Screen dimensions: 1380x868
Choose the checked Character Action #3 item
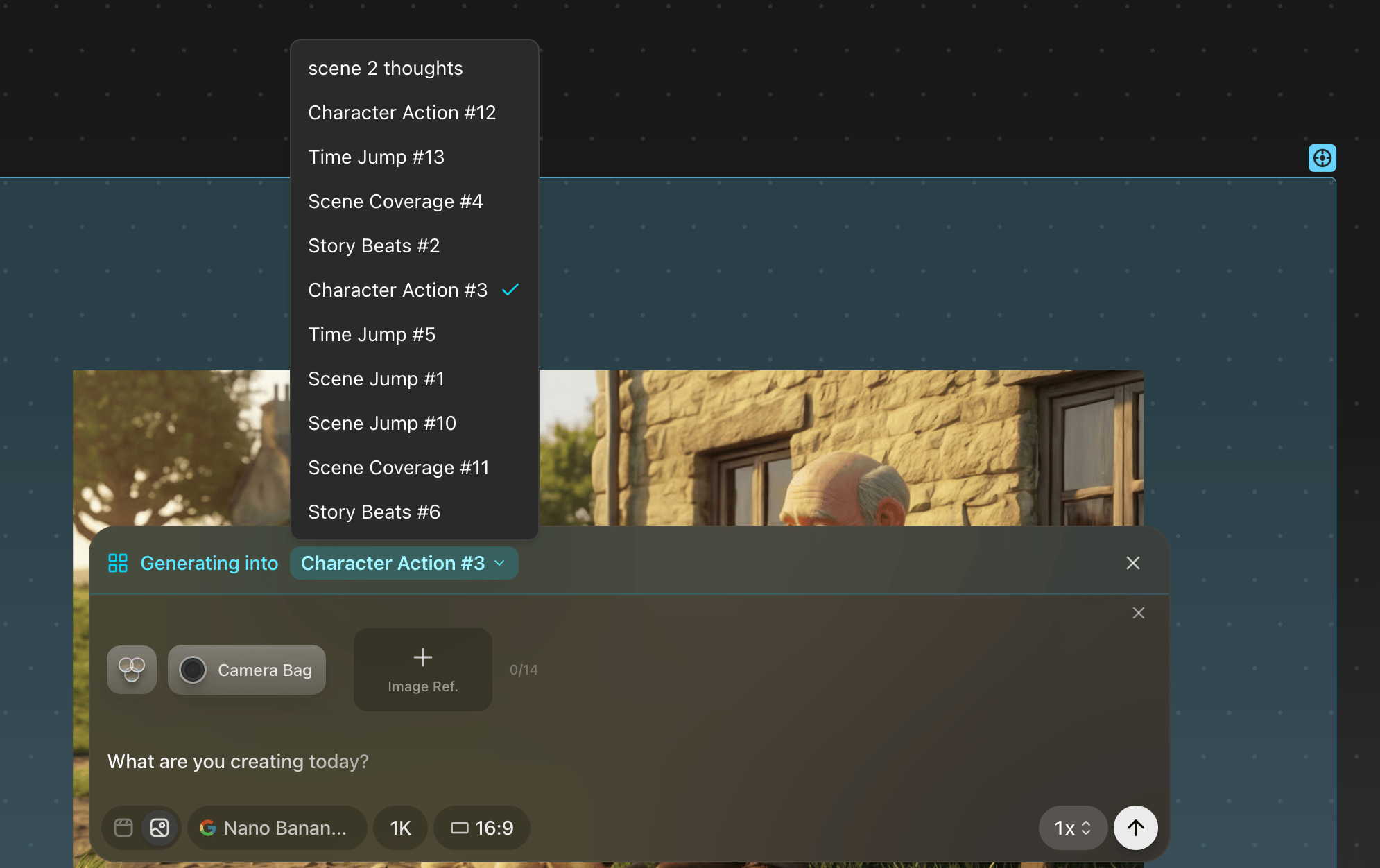click(x=414, y=290)
